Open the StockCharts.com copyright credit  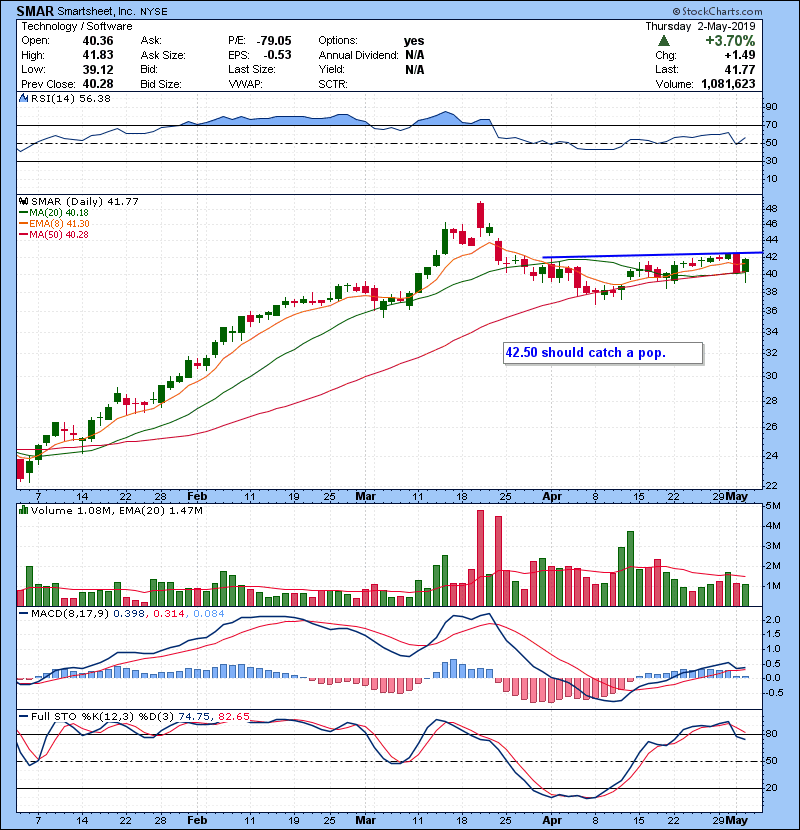click(718, 11)
